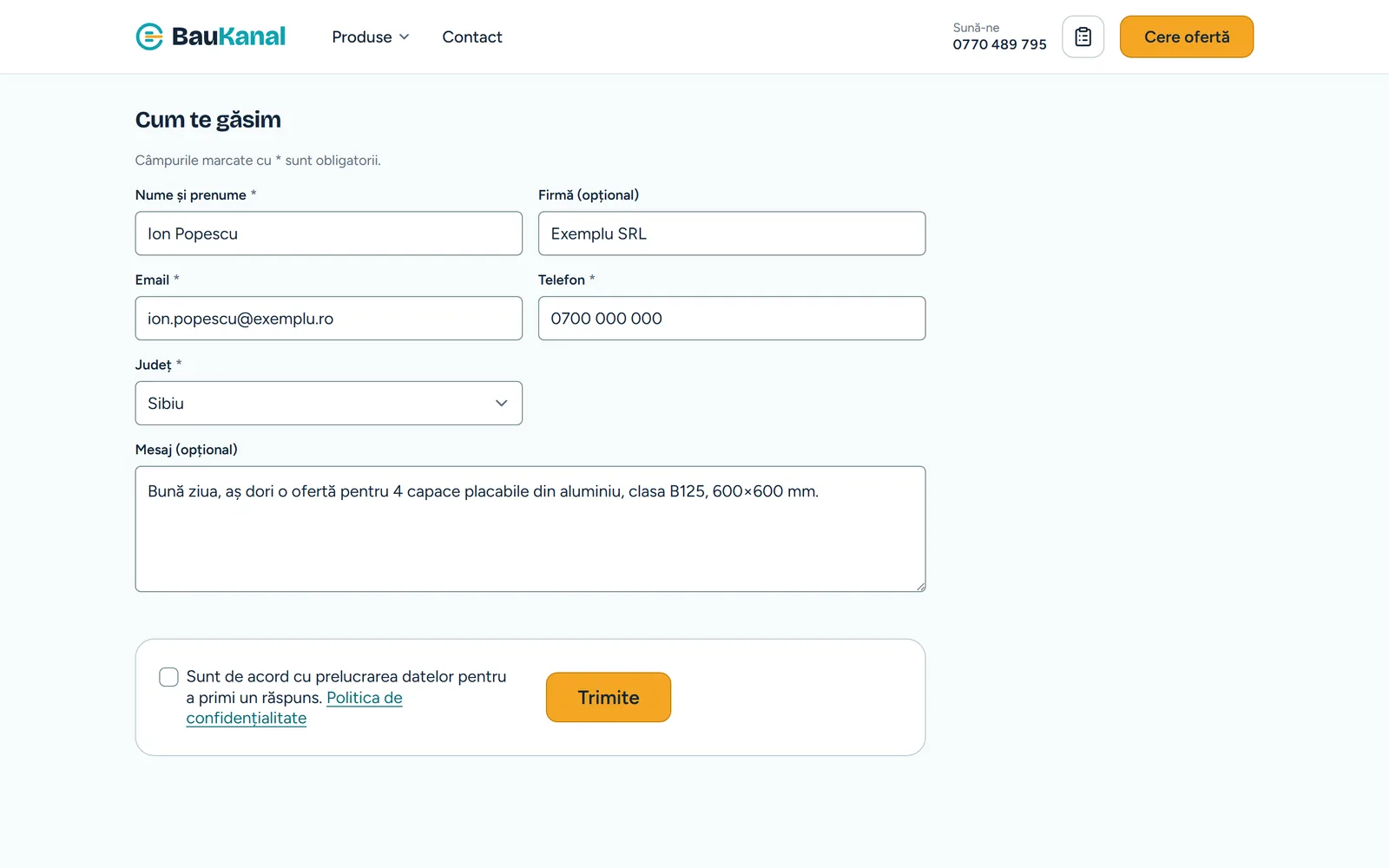Click the Mesaj (opțional) label
The height and width of the screenshot is (868, 1389).
[187, 450]
